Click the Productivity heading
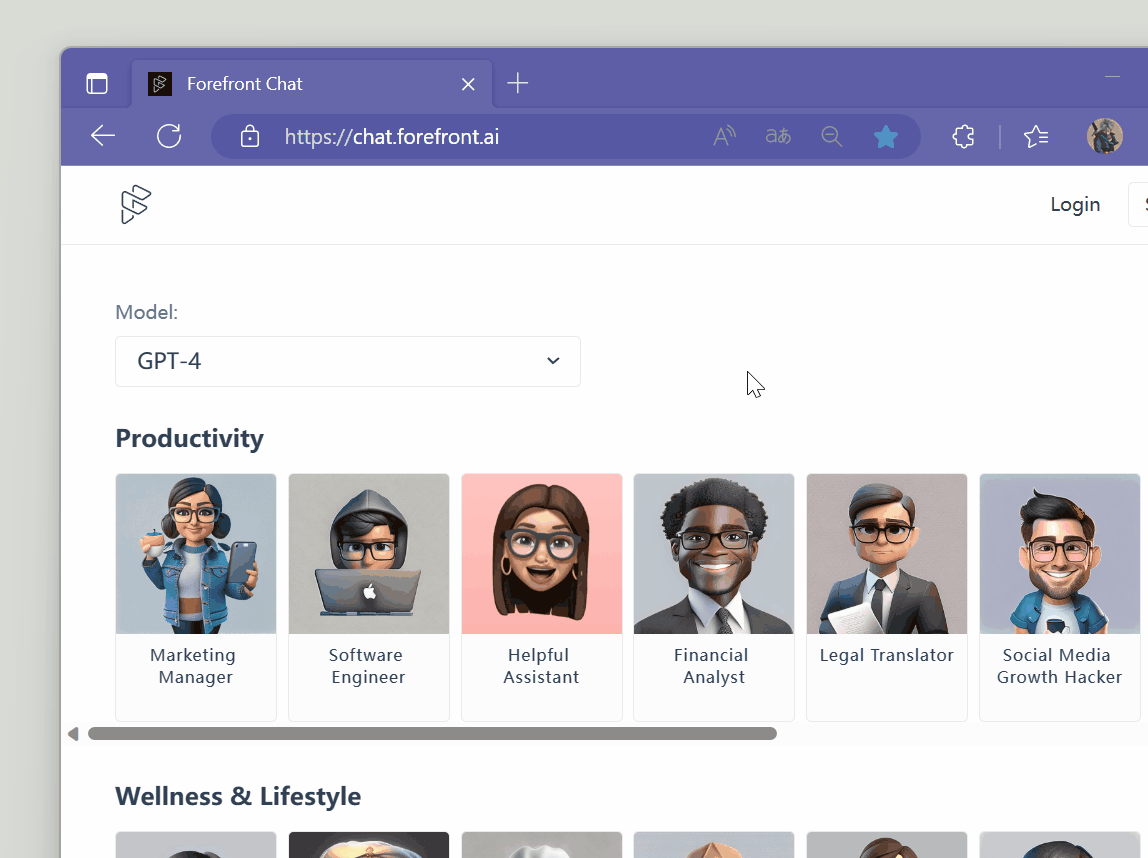Viewport: 1148px width, 858px height. [x=190, y=439]
